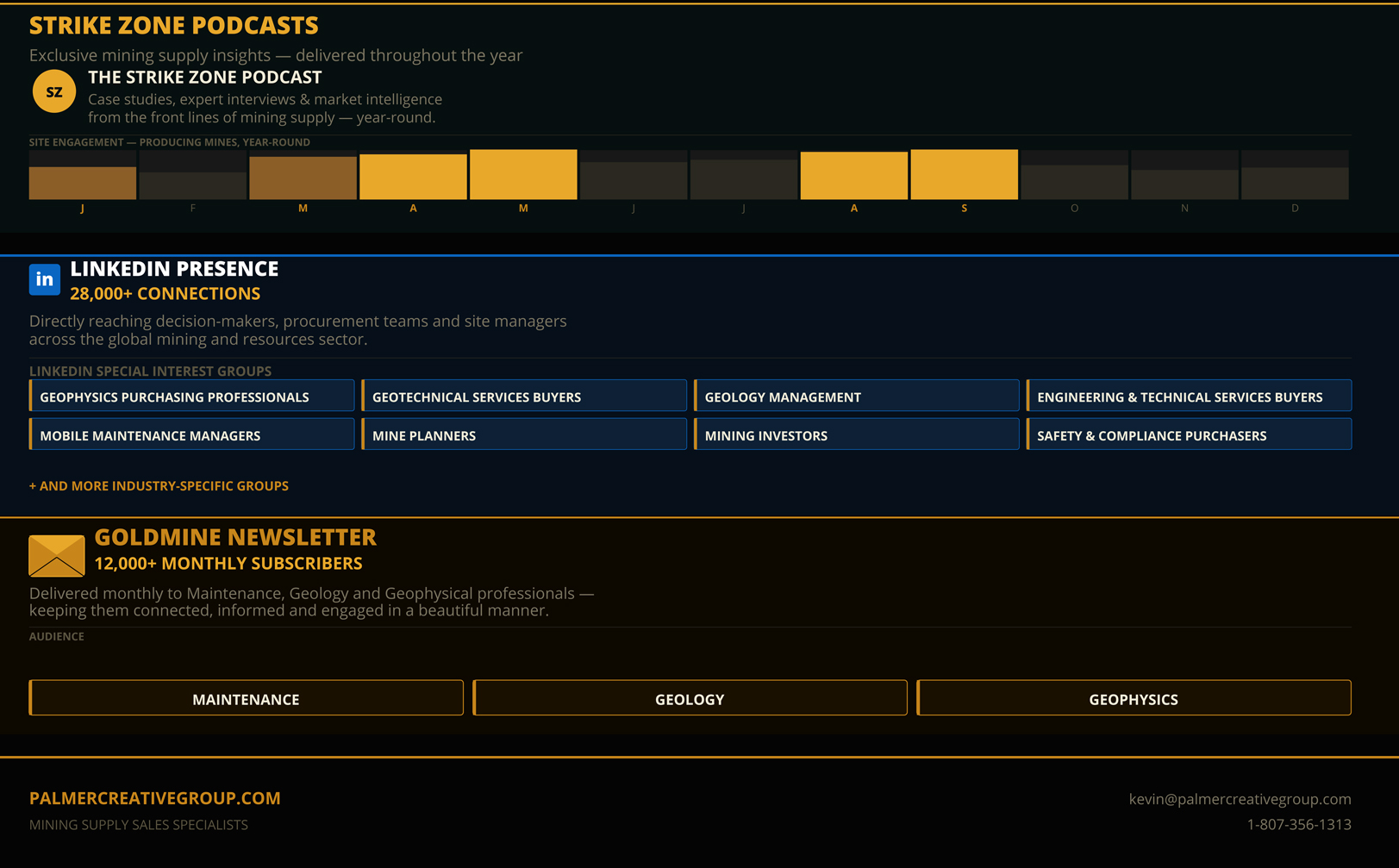Select the Mining Investors group
The height and width of the screenshot is (868, 1399).
(857, 435)
